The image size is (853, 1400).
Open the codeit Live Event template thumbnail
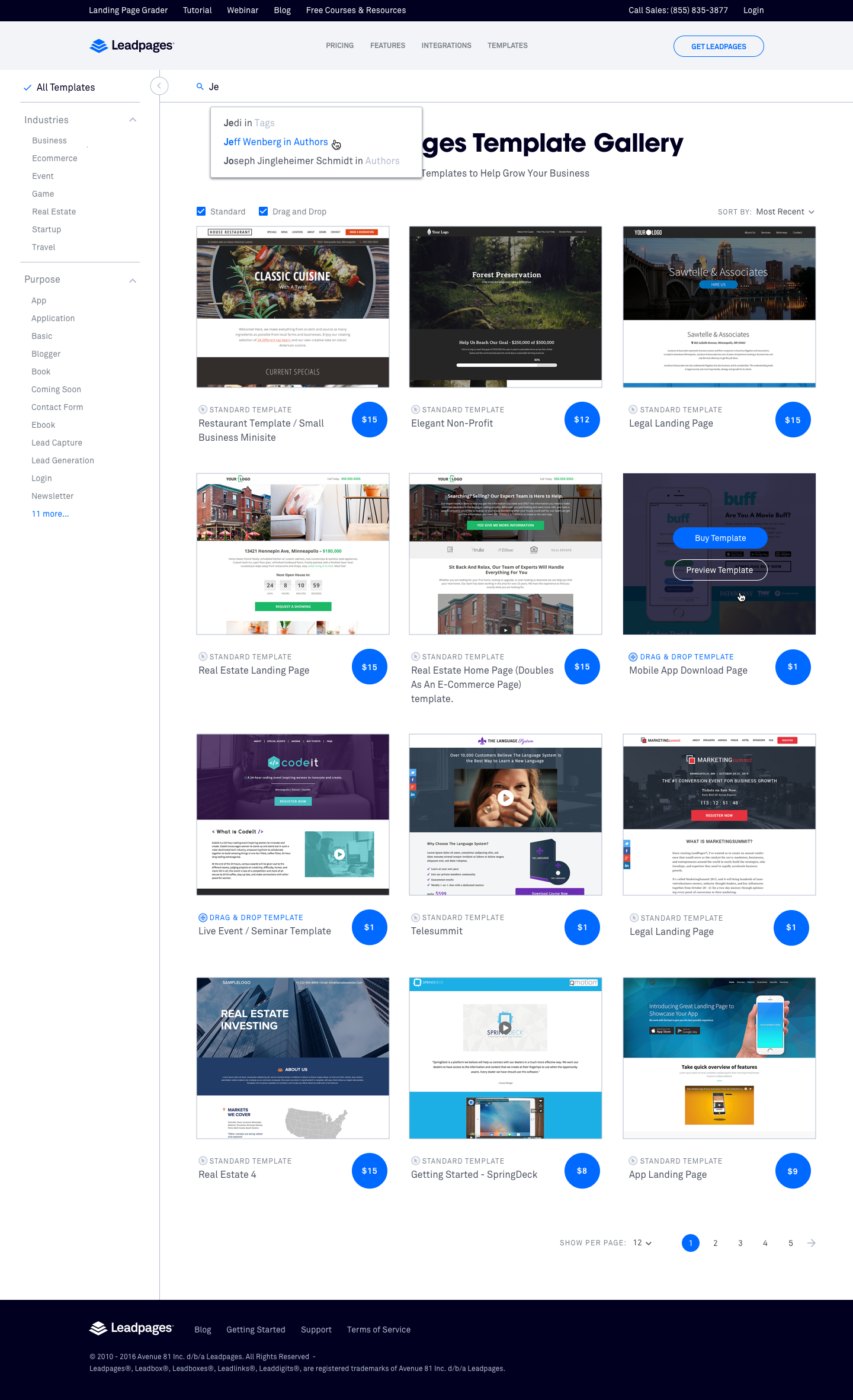click(x=293, y=815)
